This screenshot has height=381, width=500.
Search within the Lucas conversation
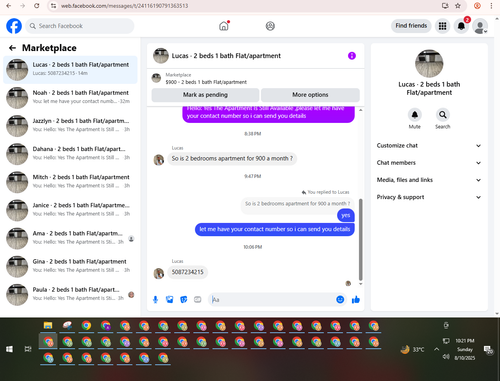pyautogui.click(x=442, y=115)
